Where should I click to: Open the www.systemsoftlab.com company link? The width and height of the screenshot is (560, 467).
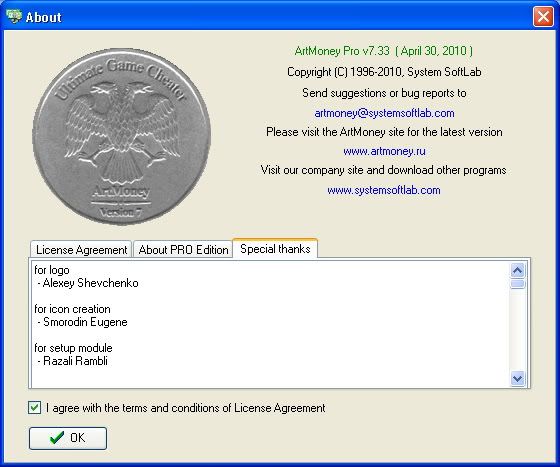384,190
